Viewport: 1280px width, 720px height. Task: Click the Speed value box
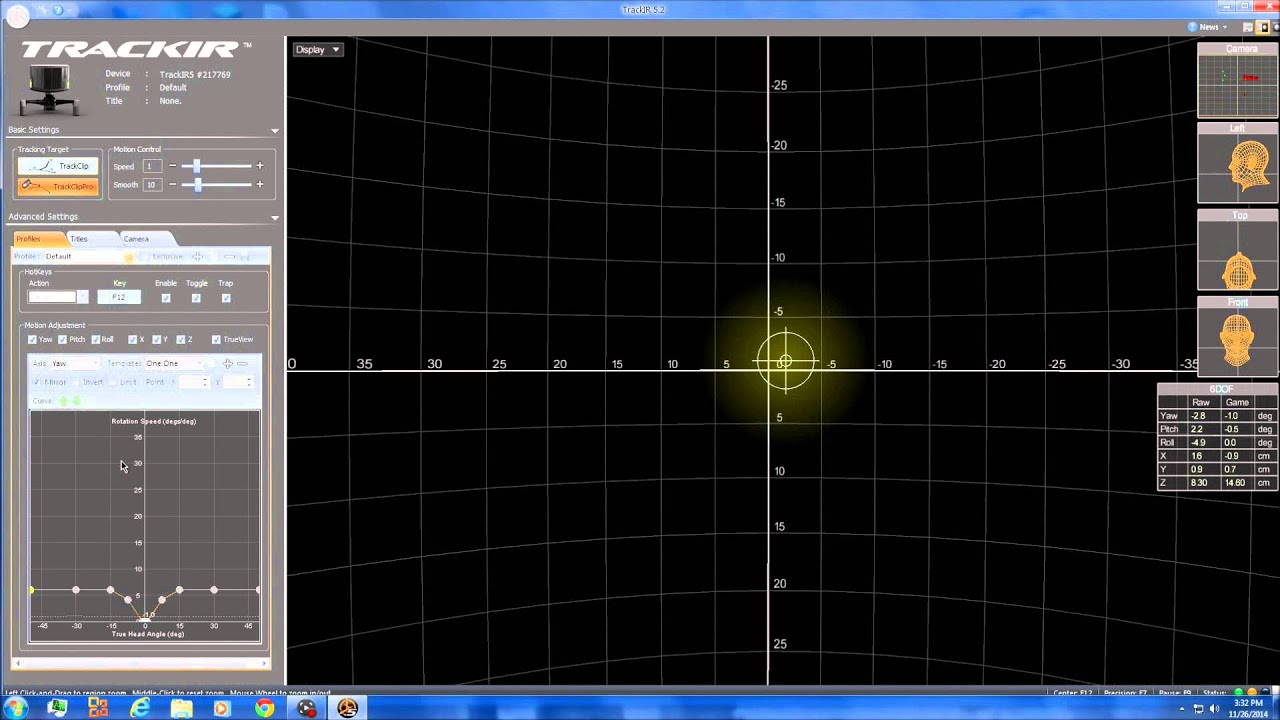pos(151,166)
